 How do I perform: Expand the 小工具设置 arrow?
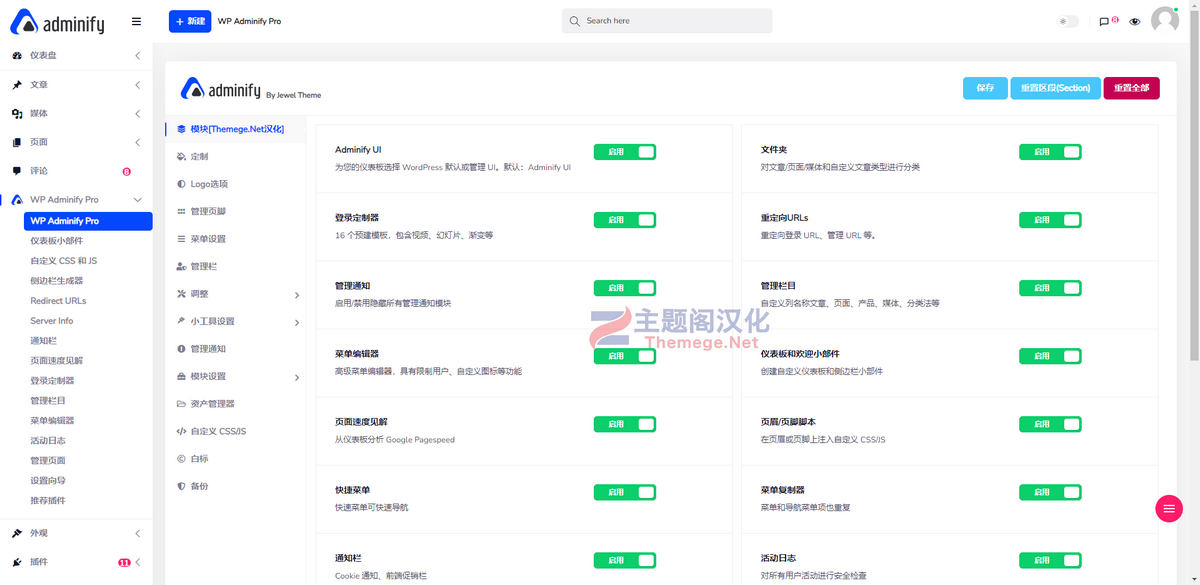point(297,322)
